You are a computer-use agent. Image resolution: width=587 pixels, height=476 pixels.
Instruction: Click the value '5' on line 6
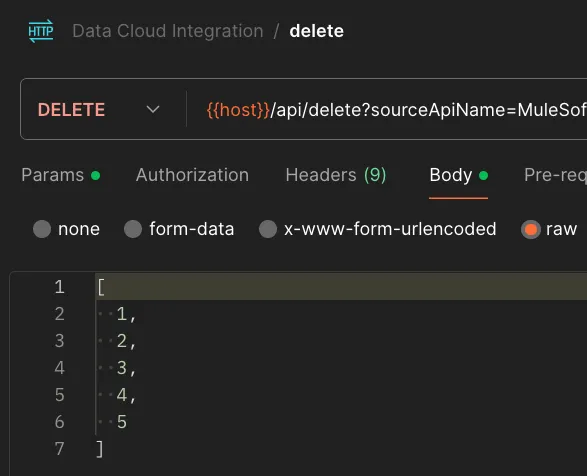point(122,422)
